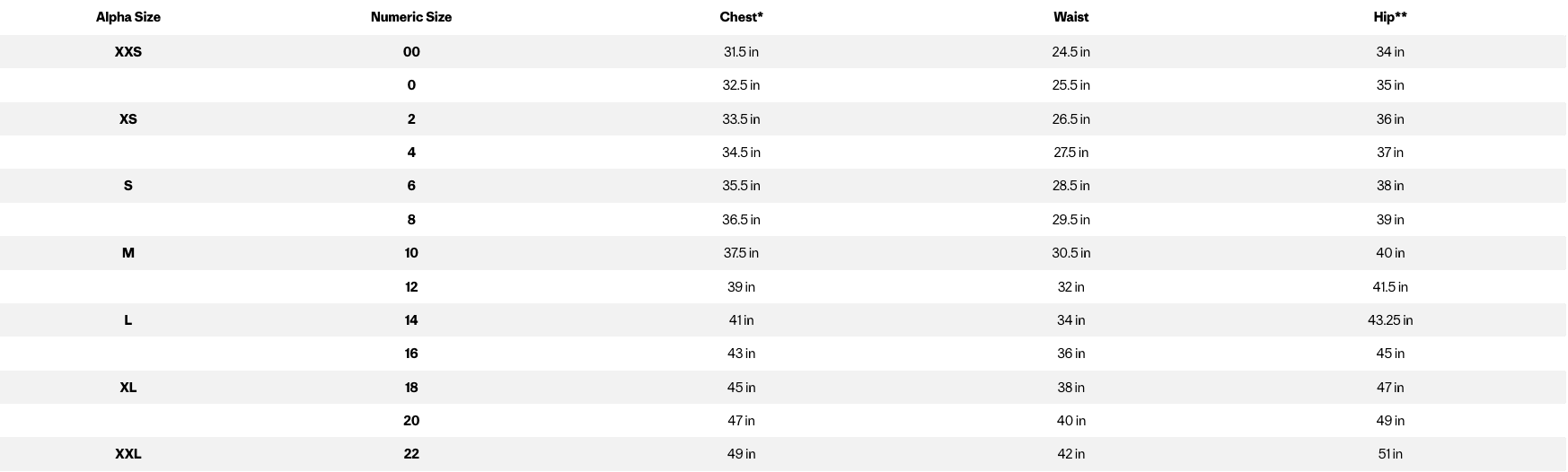Screen dimensions: 1568x472
Task: Click the Alpha Size column header
Action: pyautogui.click(x=128, y=17)
